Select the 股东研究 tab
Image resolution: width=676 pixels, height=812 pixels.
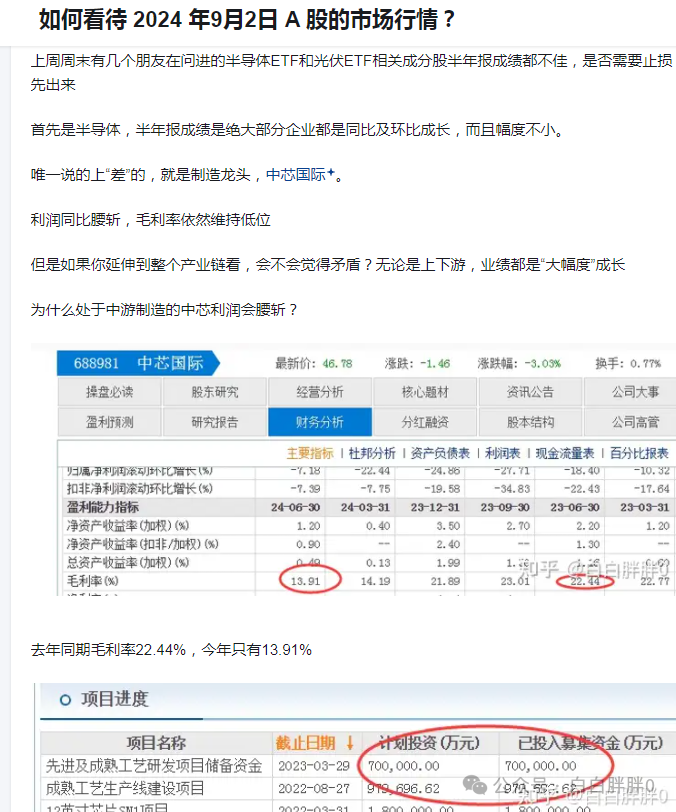click(x=214, y=392)
